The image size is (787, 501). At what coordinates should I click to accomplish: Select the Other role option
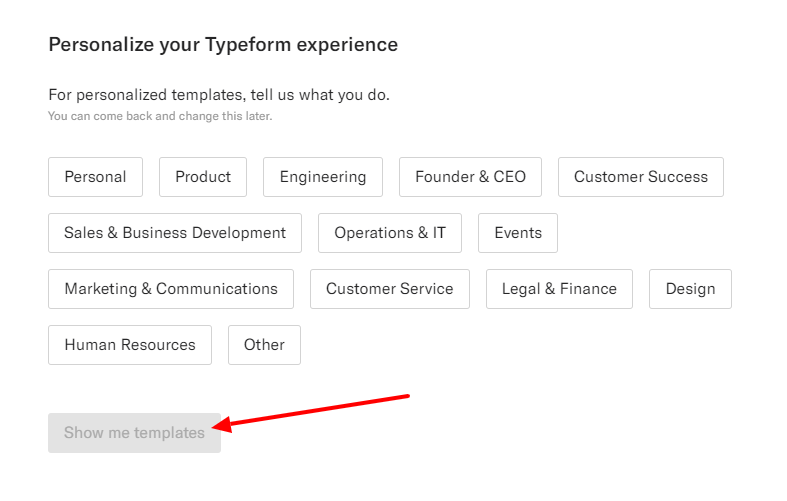tap(264, 345)
